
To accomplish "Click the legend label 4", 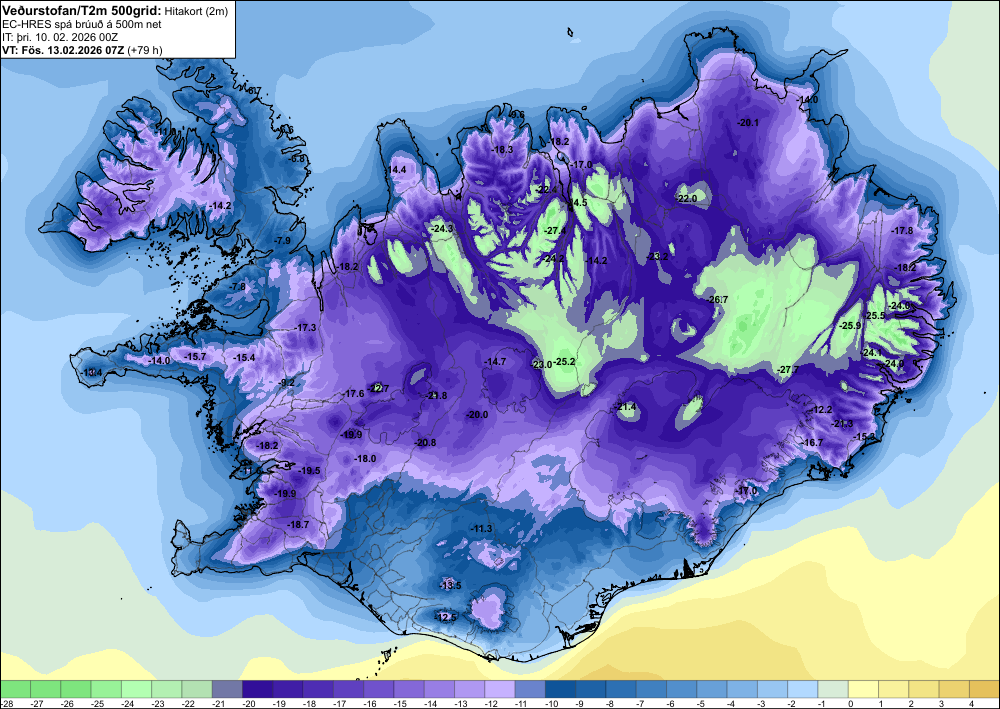I will click(971, 703).
